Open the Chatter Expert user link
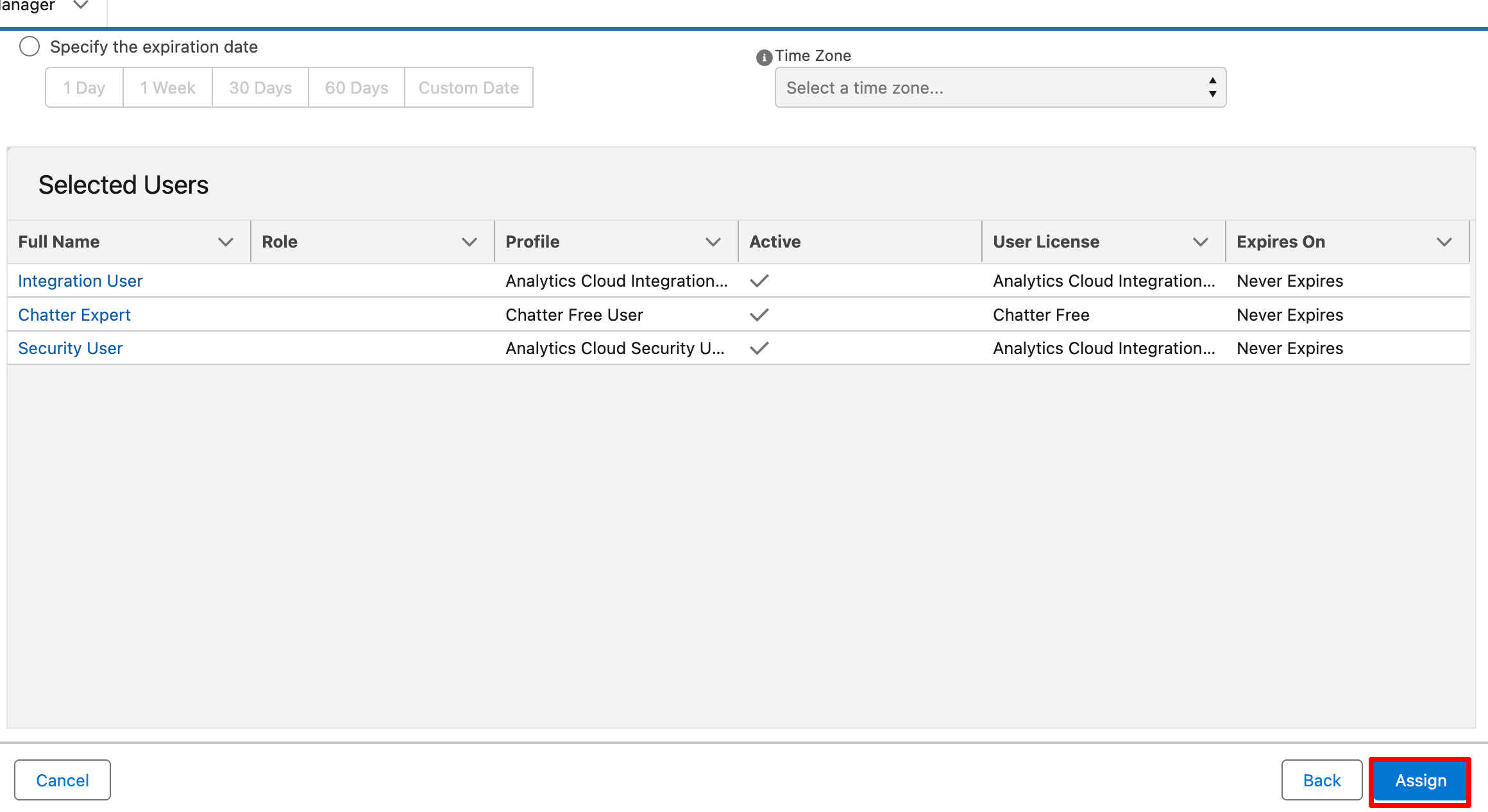This screenshot has height=812, width=1488. (74, 315)
